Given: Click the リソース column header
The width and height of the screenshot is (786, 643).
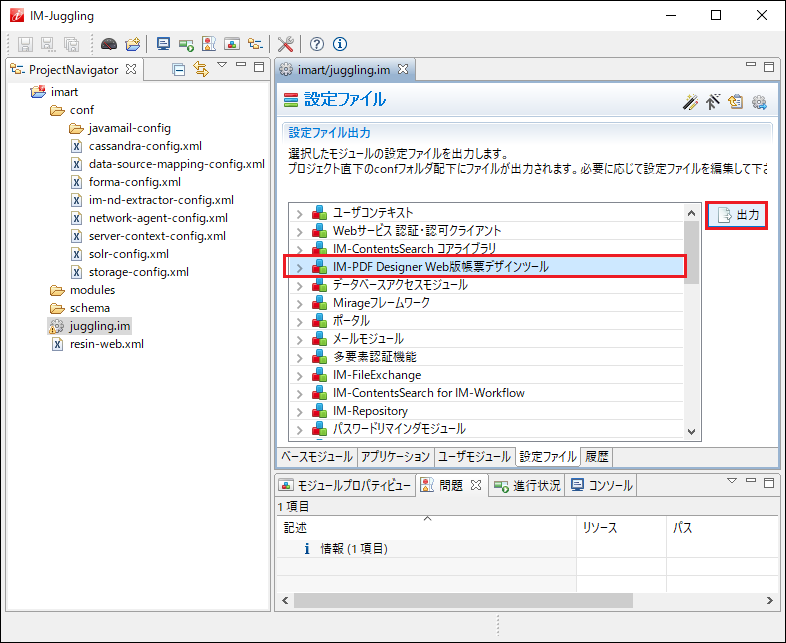Looking at the screenshot, I should click(x=622, y=528).
